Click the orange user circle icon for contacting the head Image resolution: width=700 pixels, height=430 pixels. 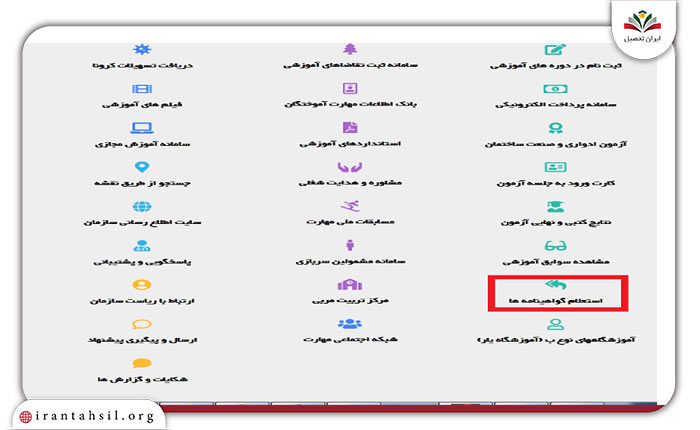[x=142, y=285]
